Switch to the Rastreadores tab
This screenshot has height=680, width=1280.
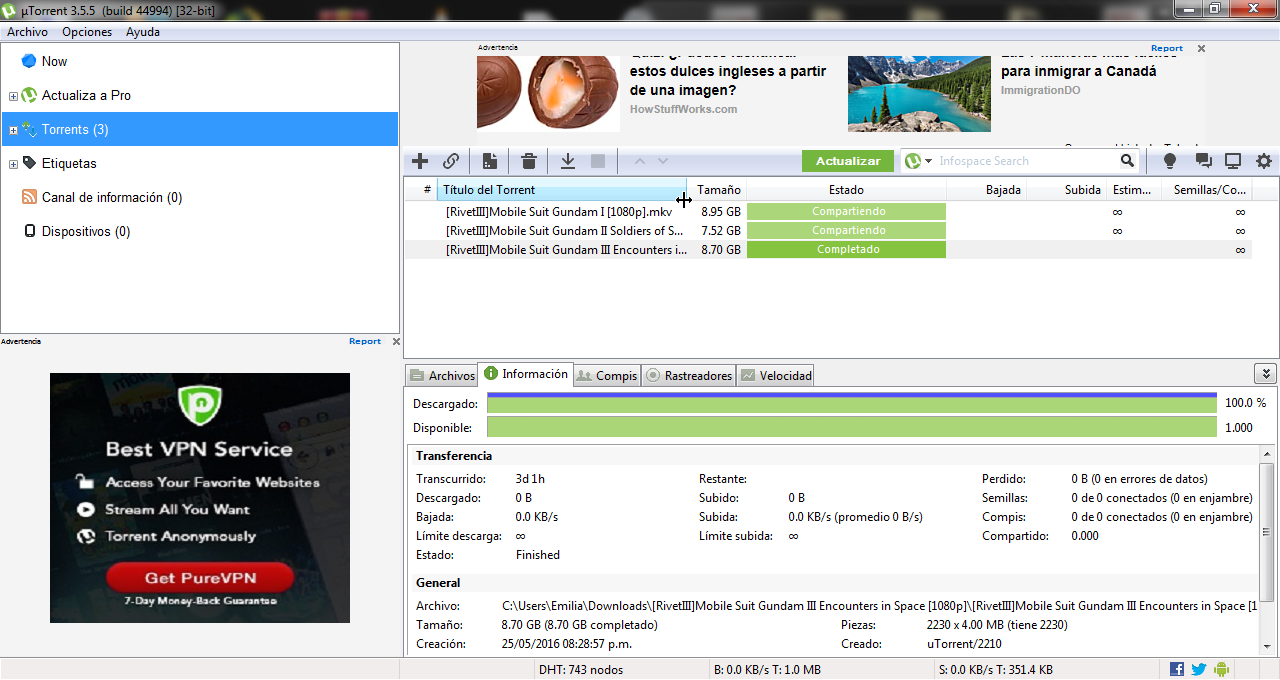coord(689,376)
